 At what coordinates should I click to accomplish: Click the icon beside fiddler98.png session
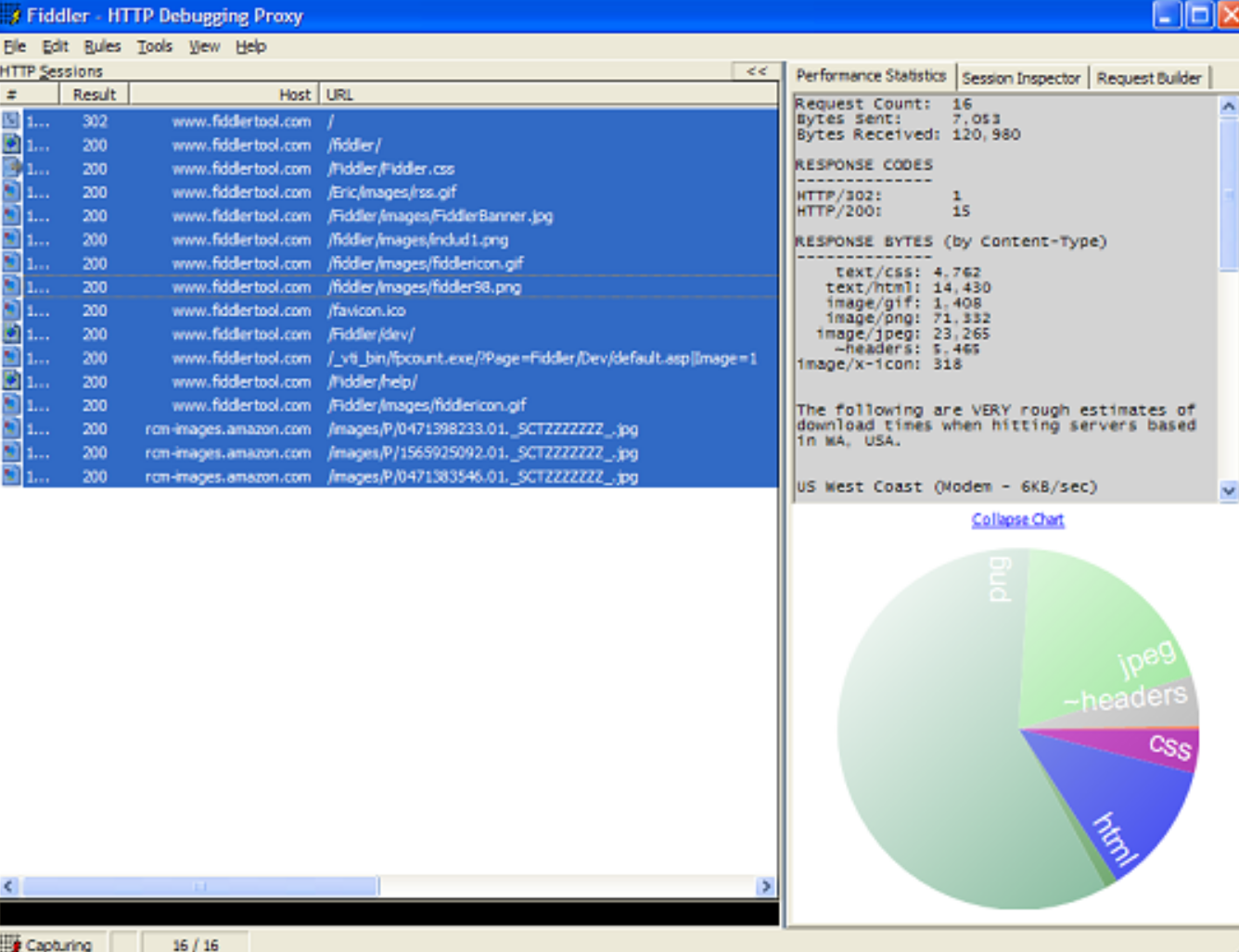11,286
